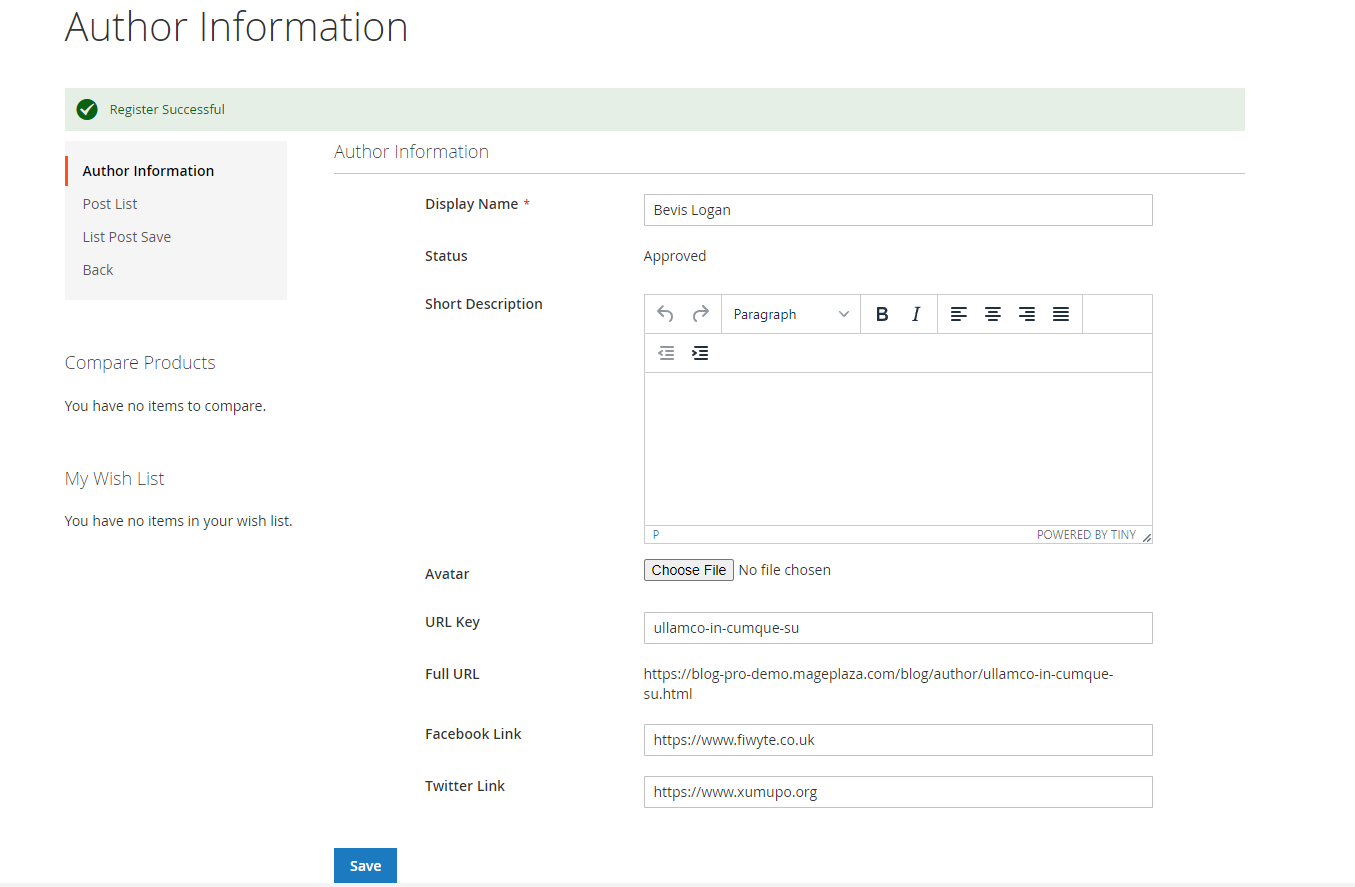Open the Paragraph format dropdown
1355x887 pixels.
click(790, 314)
